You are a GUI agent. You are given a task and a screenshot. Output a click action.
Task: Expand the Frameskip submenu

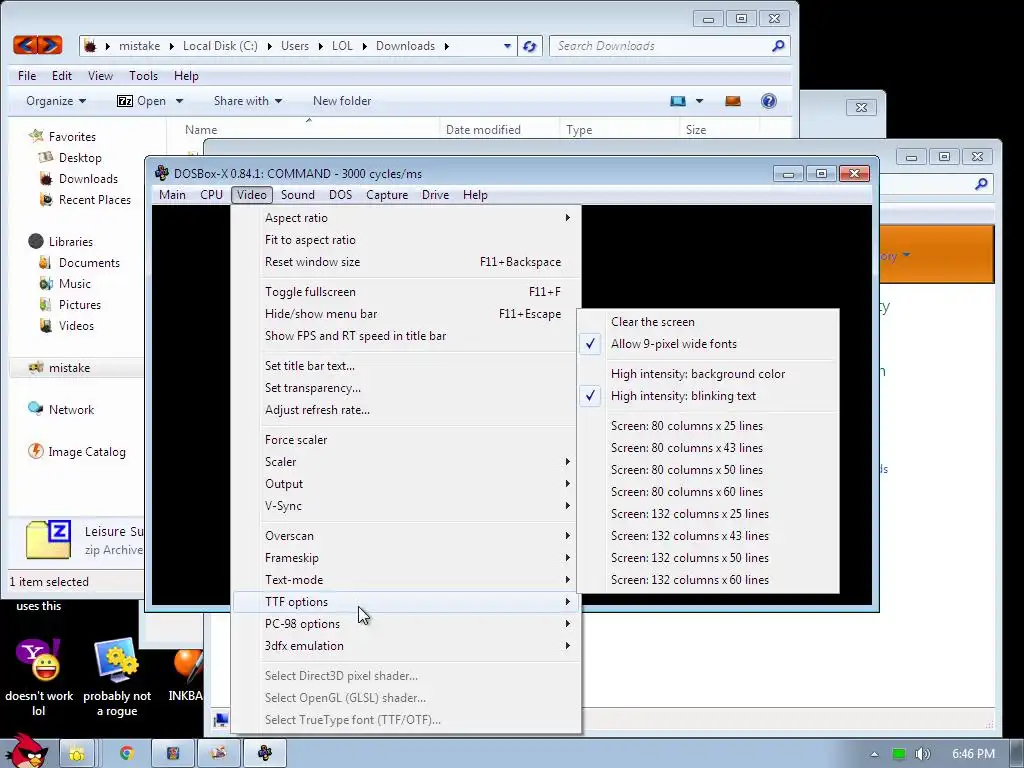(x=406, y=558)
